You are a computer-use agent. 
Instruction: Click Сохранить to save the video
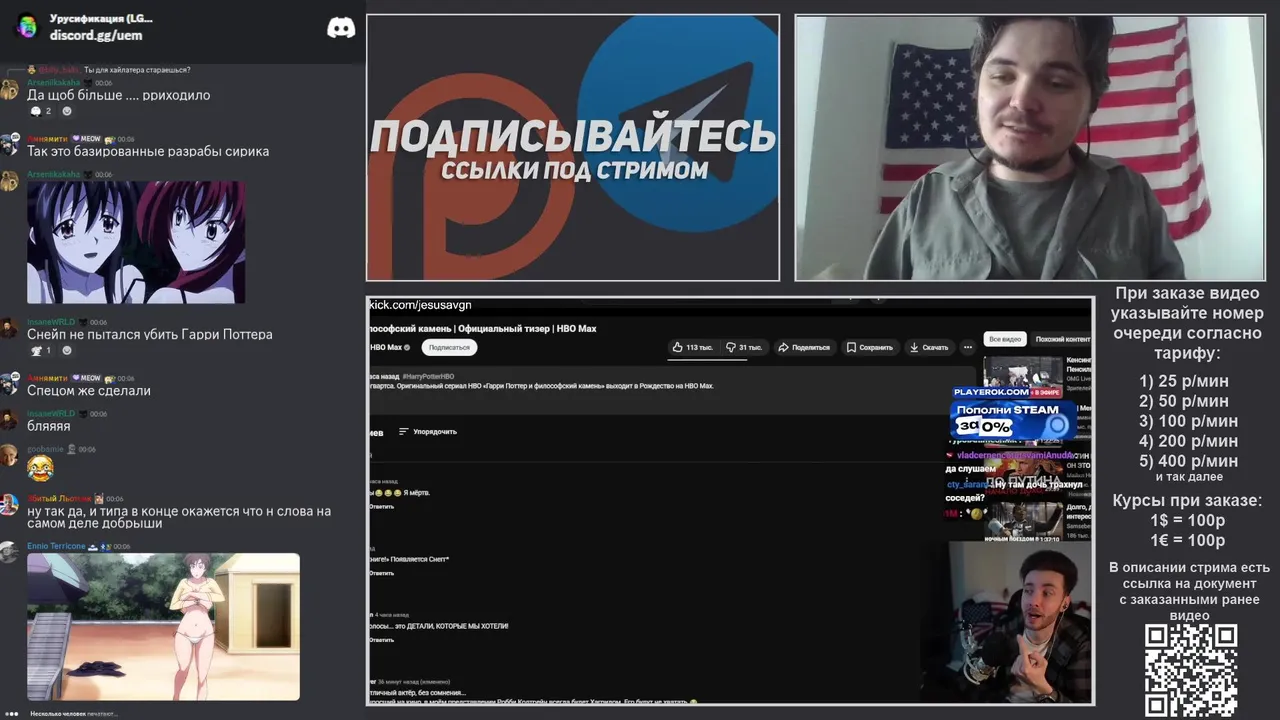pos(869,347)
